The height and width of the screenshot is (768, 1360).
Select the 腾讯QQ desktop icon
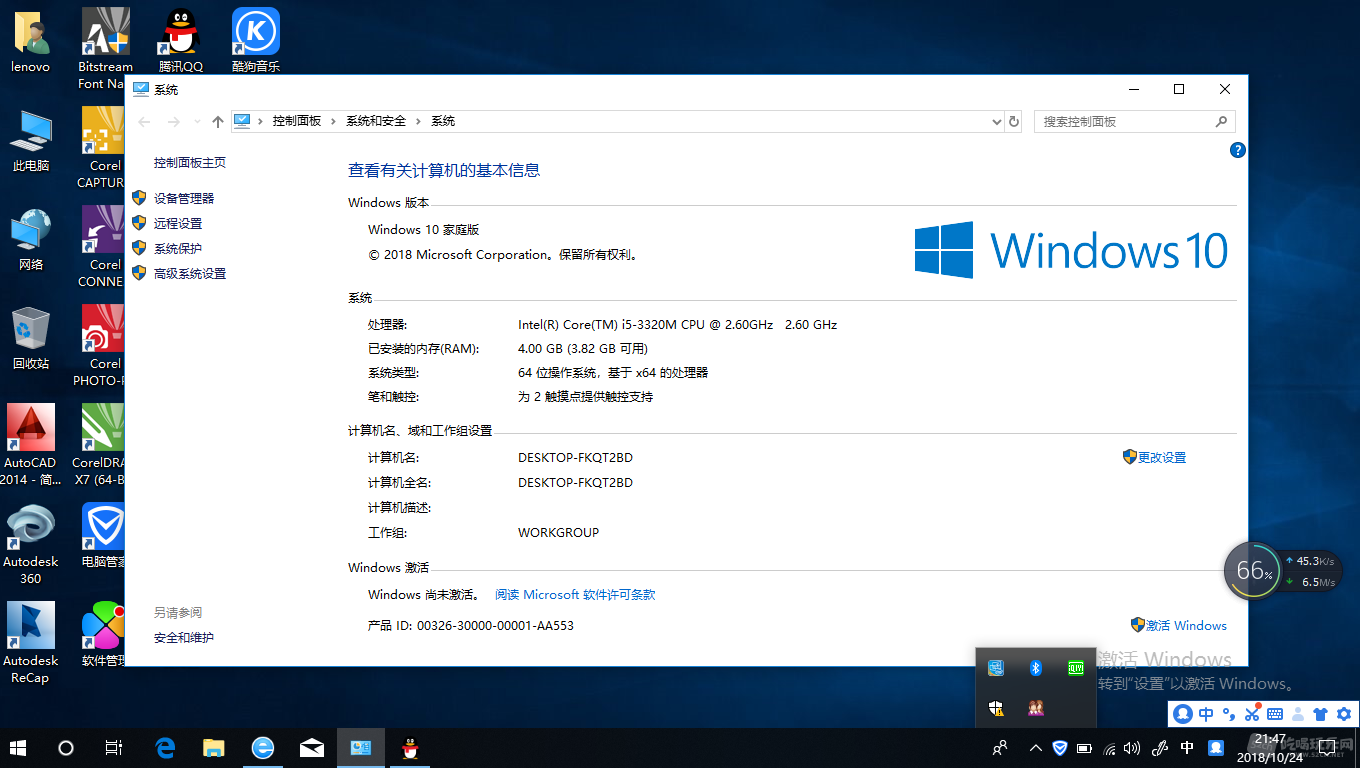181,42
